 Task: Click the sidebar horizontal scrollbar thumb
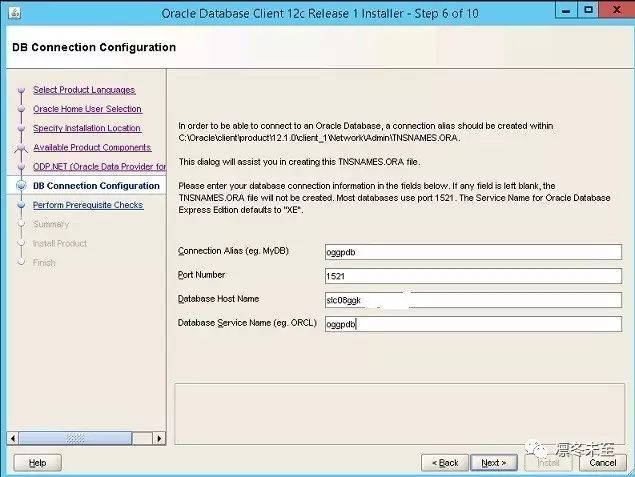coord(75,438)
